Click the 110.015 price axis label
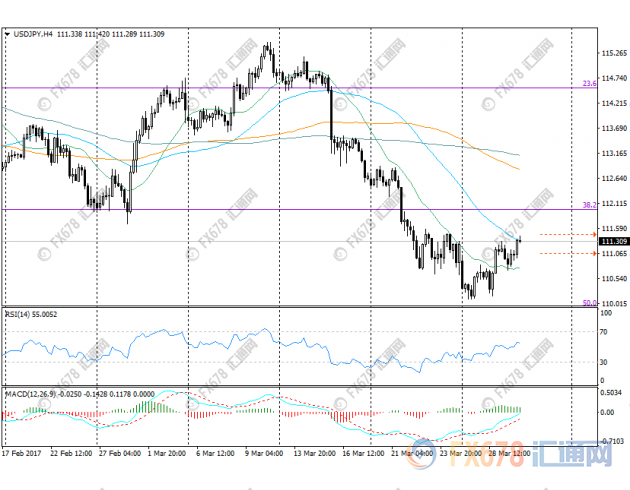The image size is (630, 490). tap(613, 303)
